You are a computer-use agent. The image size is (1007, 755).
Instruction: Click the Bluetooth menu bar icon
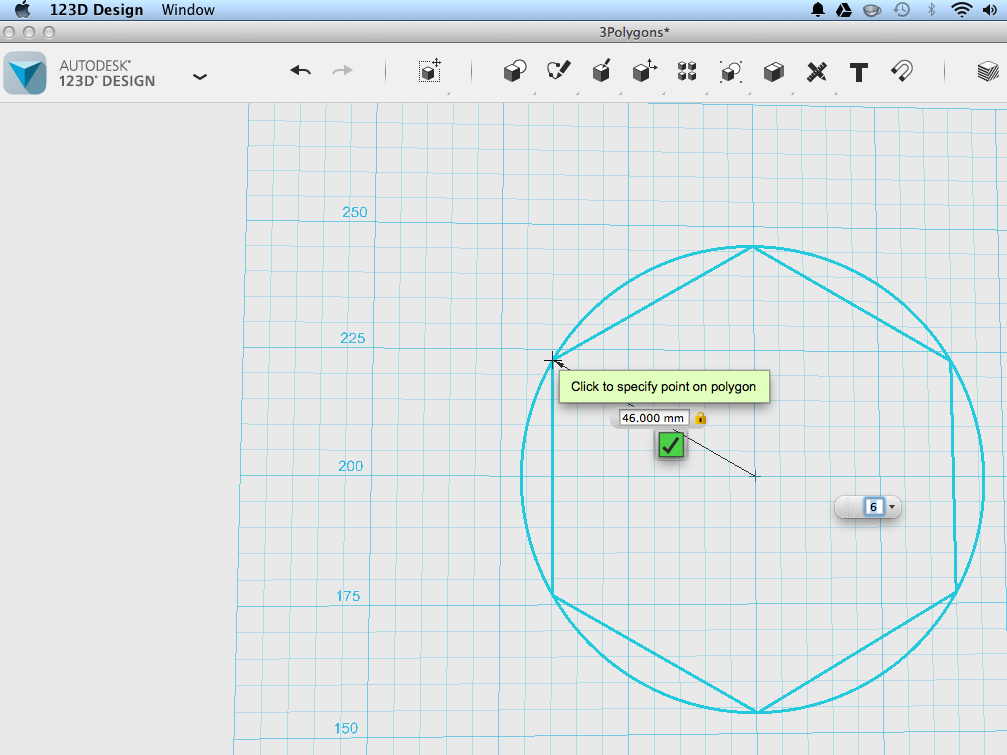(x=931, y=10)
